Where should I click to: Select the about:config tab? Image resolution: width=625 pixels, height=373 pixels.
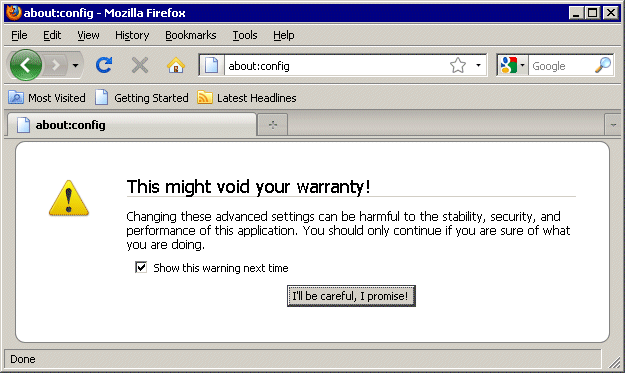(x=132, y=125)
